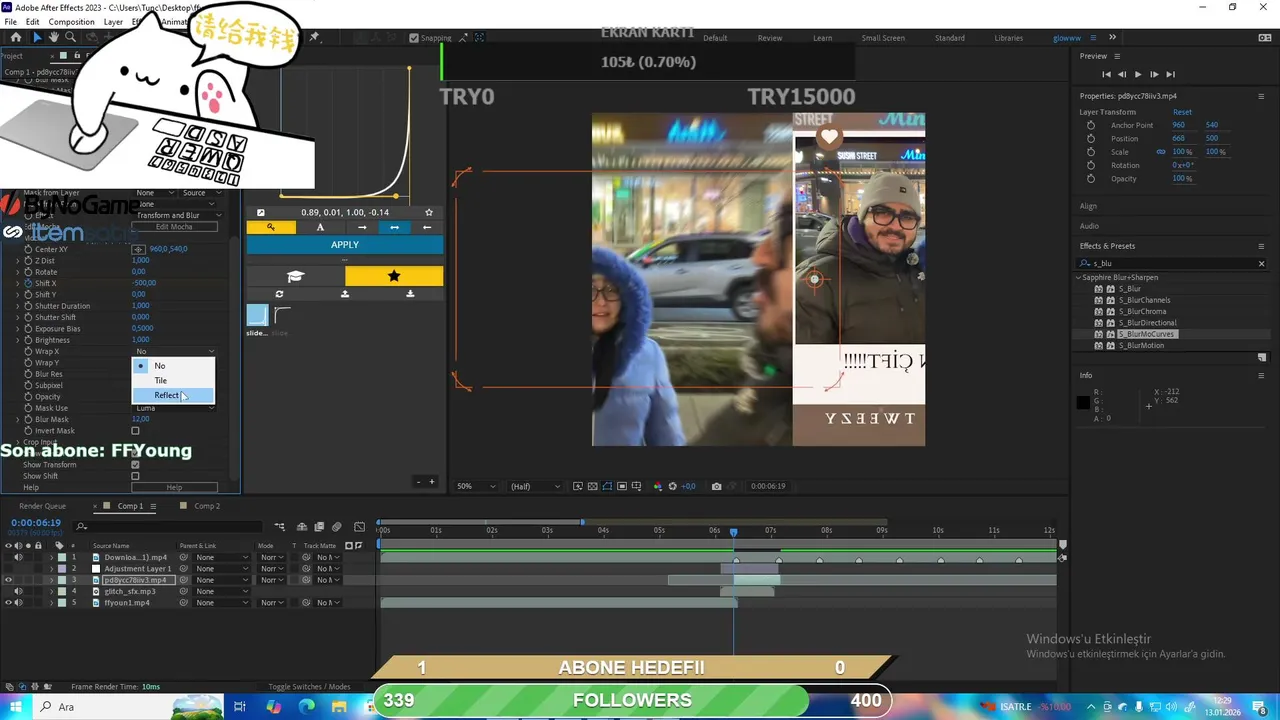
Task: Collapse the Sapphire Blur+Sharpen category
Action: (1079, 277)
